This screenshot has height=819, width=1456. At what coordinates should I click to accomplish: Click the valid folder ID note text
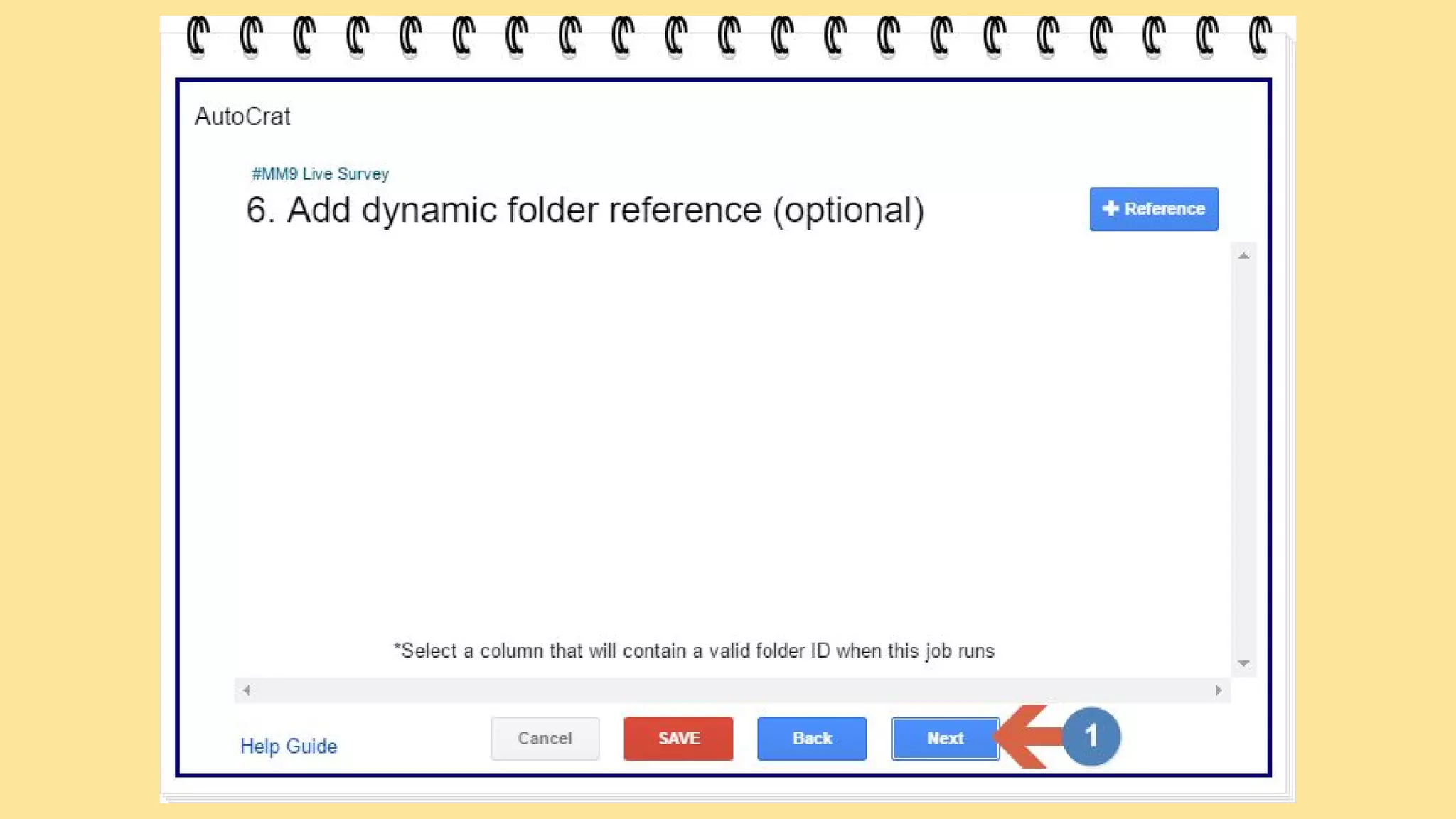[x=694, y=651]
